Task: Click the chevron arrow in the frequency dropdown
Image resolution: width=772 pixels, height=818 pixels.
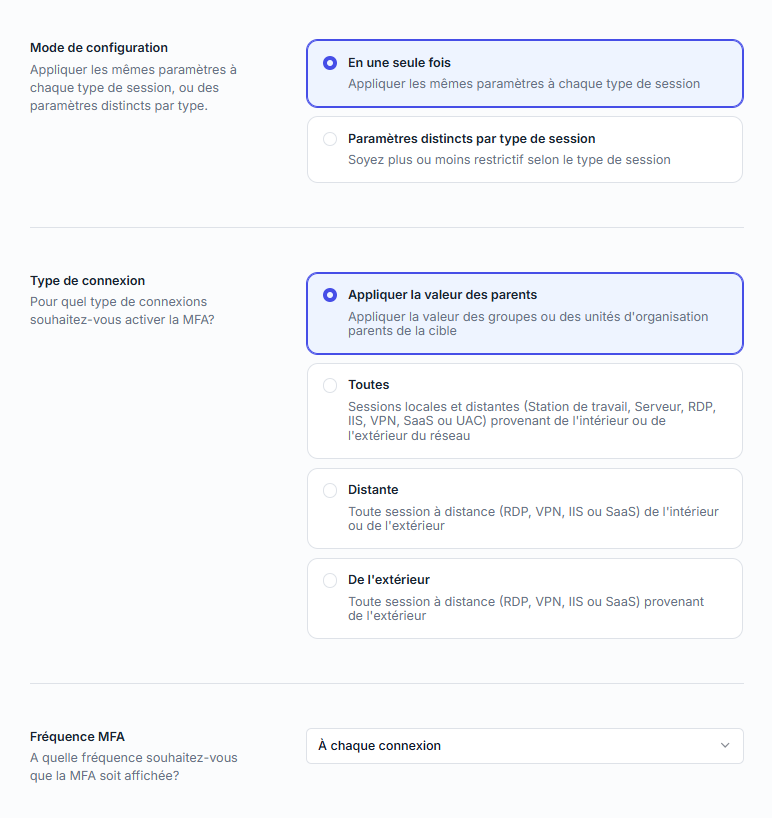Action: pos(725,746)
